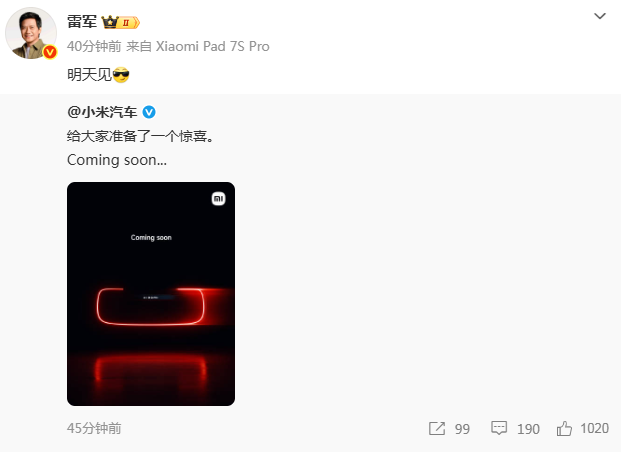The image size is (621, 460).
Task: Click the orange verified V badge
Action: [x=50, y=52]
